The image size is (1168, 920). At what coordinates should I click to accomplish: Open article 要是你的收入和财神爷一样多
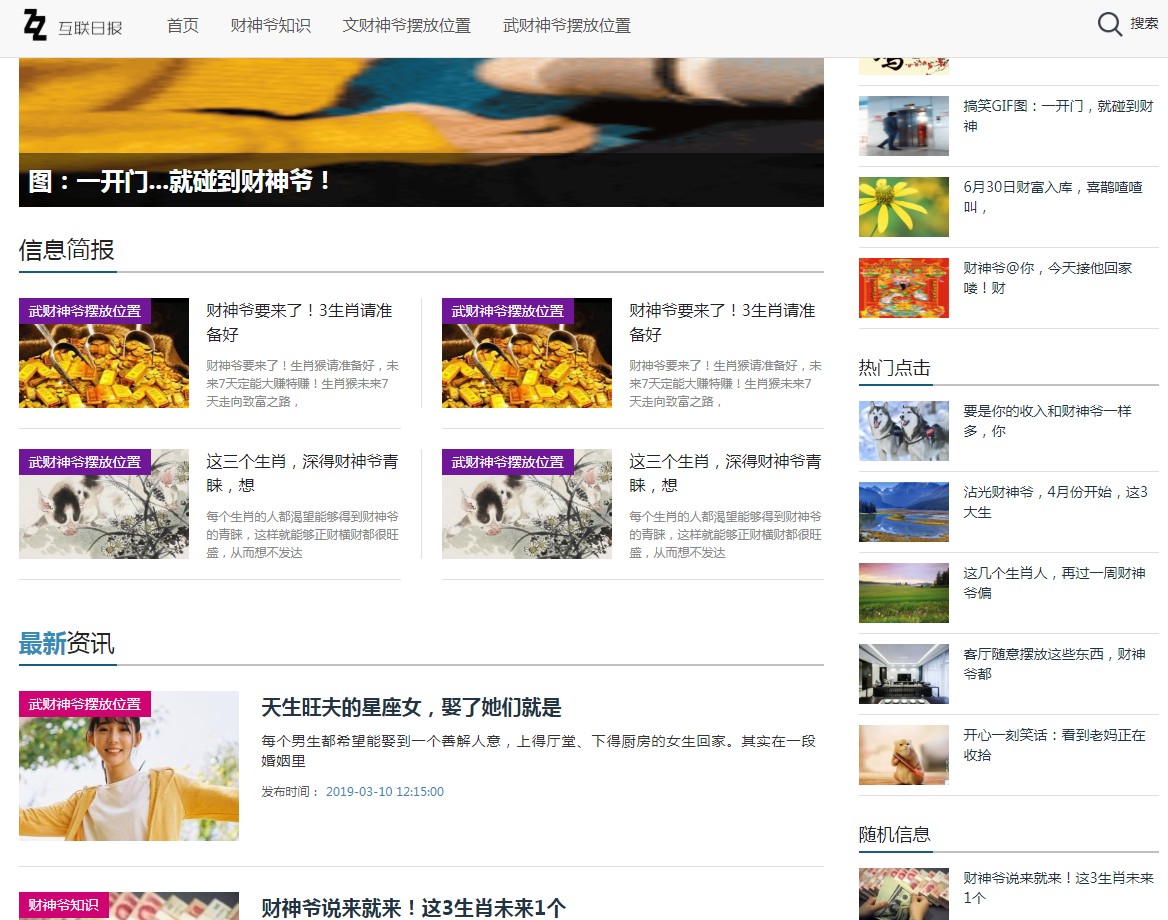1047,421
